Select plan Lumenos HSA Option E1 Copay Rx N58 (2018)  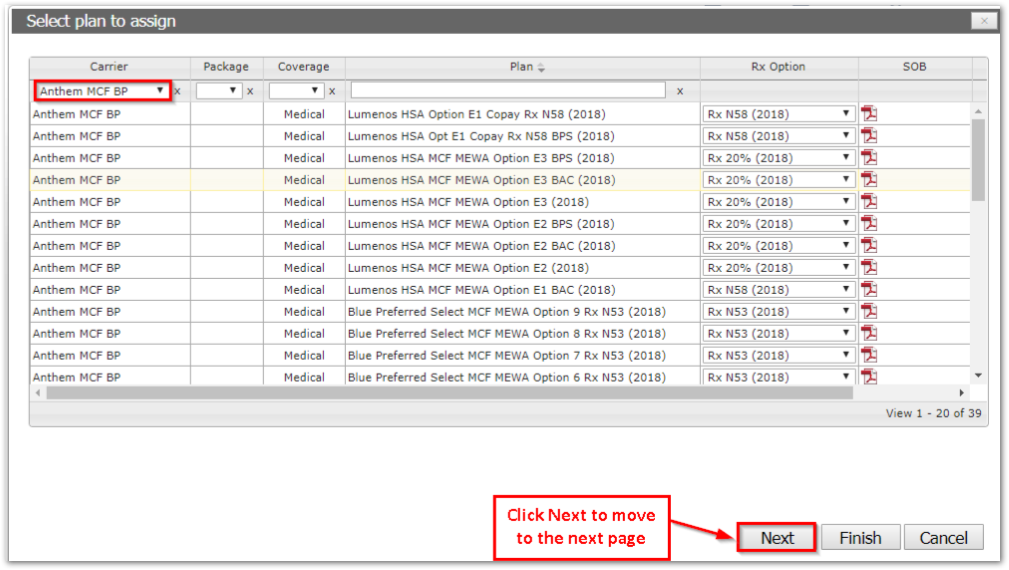point(476,114)
